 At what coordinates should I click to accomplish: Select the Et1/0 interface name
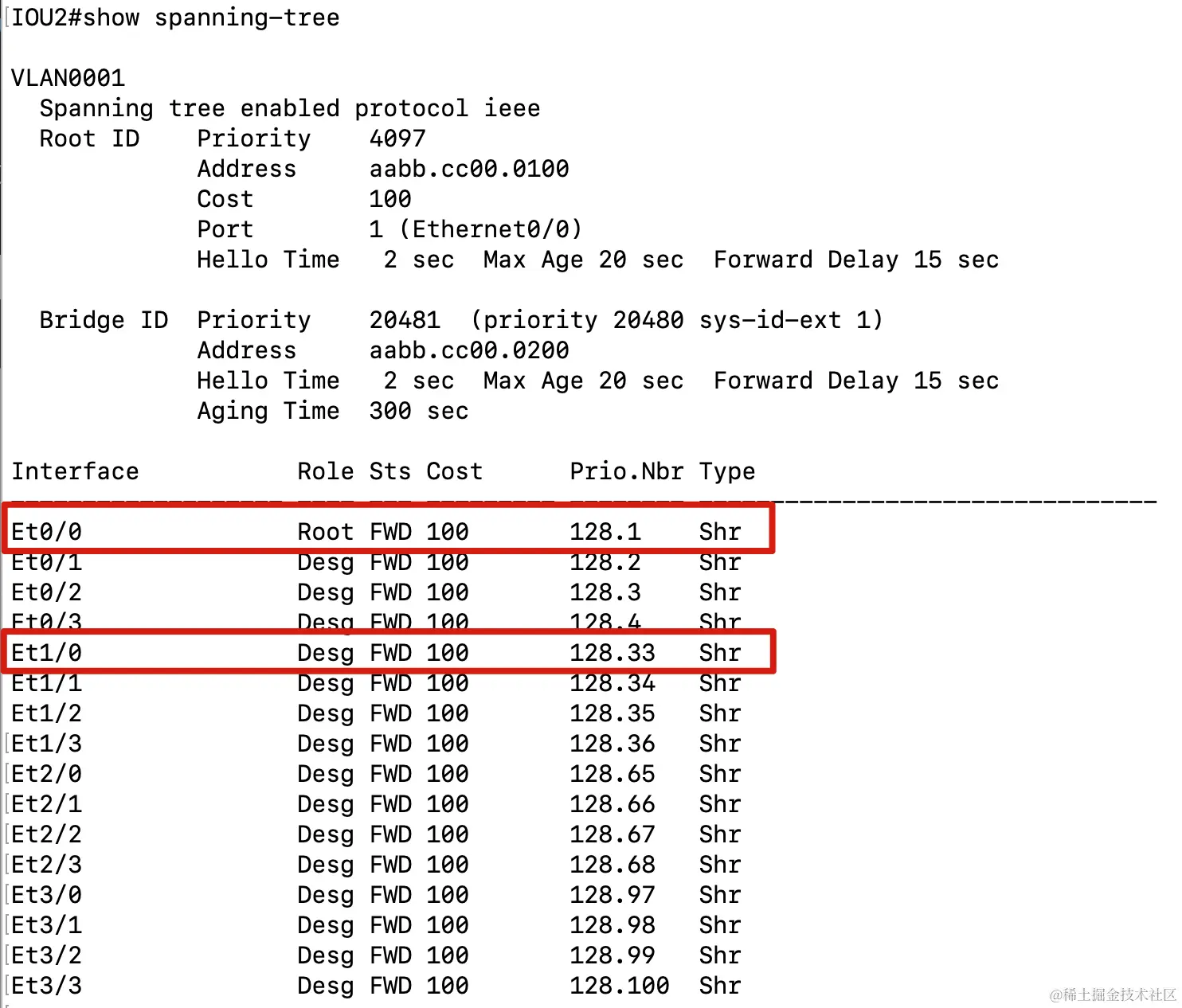[x=46, y=653]
